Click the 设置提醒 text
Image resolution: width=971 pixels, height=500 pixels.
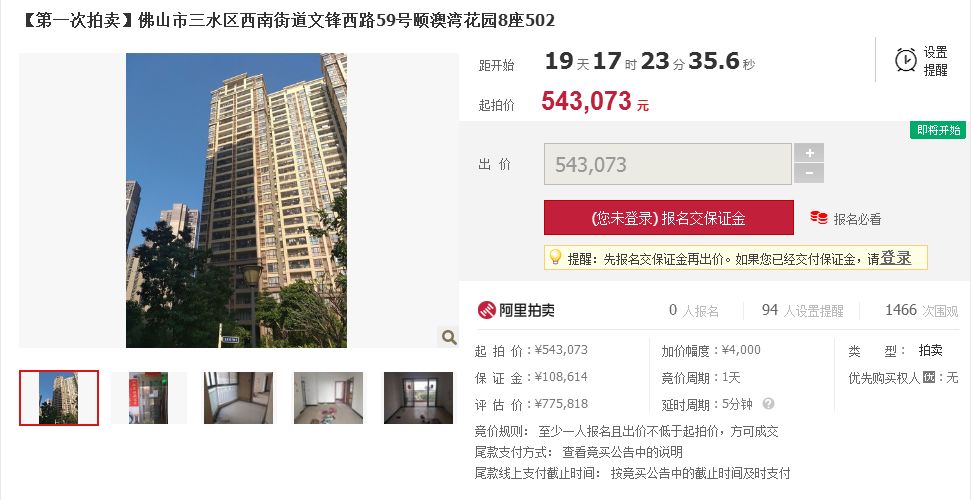pyautogui.click(x=935, y=61)
